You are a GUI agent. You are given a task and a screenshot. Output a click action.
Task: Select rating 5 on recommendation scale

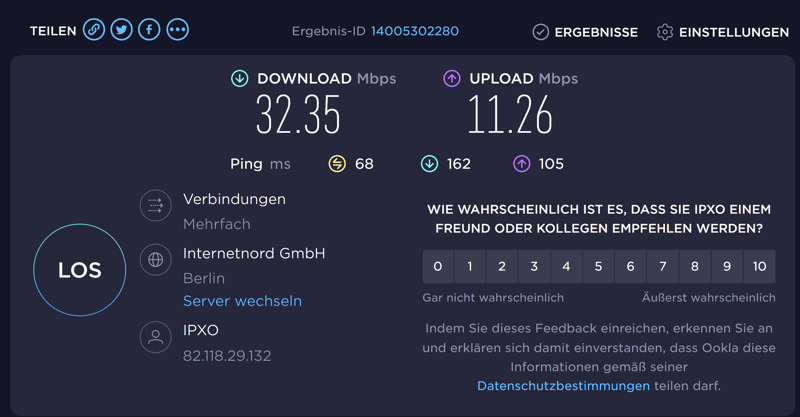[598, 266]
